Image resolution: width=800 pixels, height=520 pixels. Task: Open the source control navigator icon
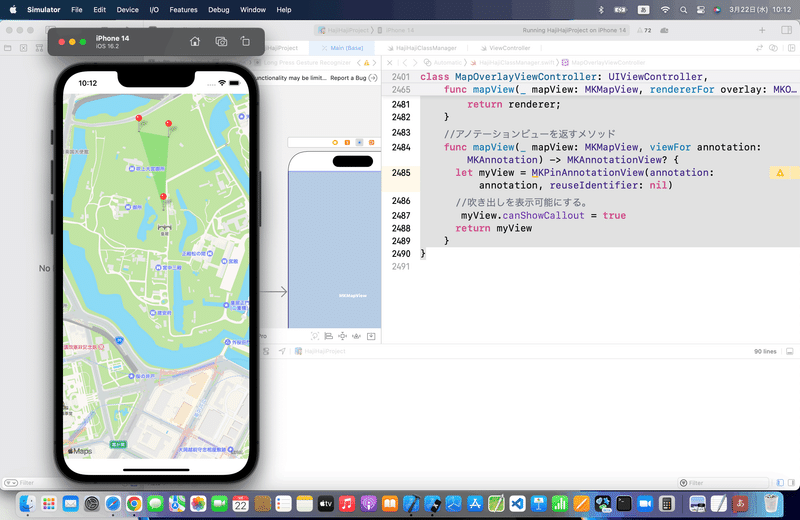click(x=23, y=48)
